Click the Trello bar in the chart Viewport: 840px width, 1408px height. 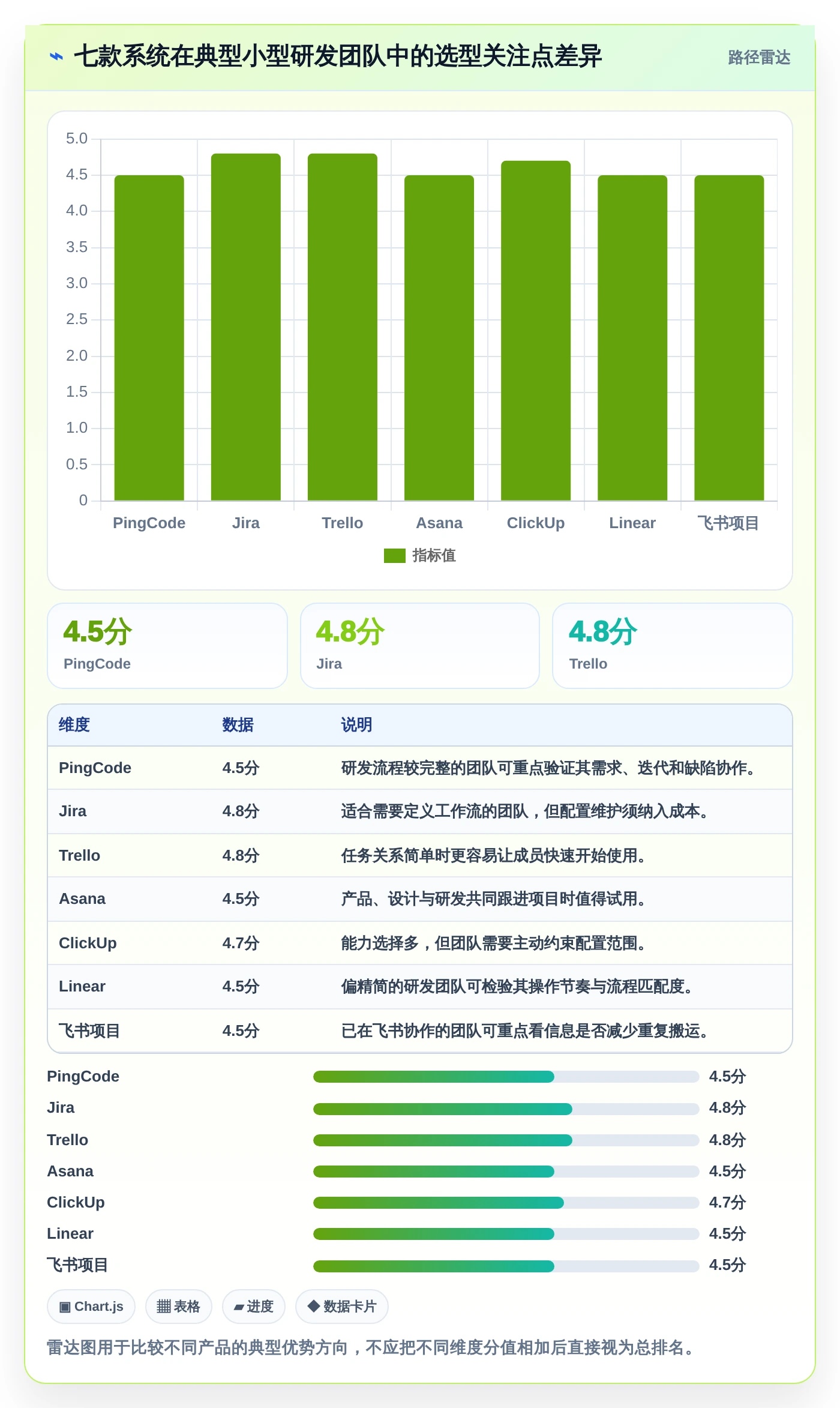pyautogui.click(x=343, y=327)
